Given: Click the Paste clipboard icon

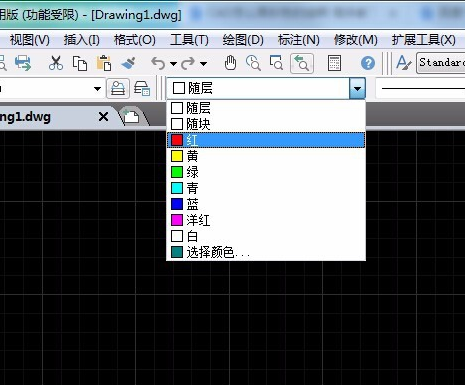Looking at the screenshot, I should point(104,63).
